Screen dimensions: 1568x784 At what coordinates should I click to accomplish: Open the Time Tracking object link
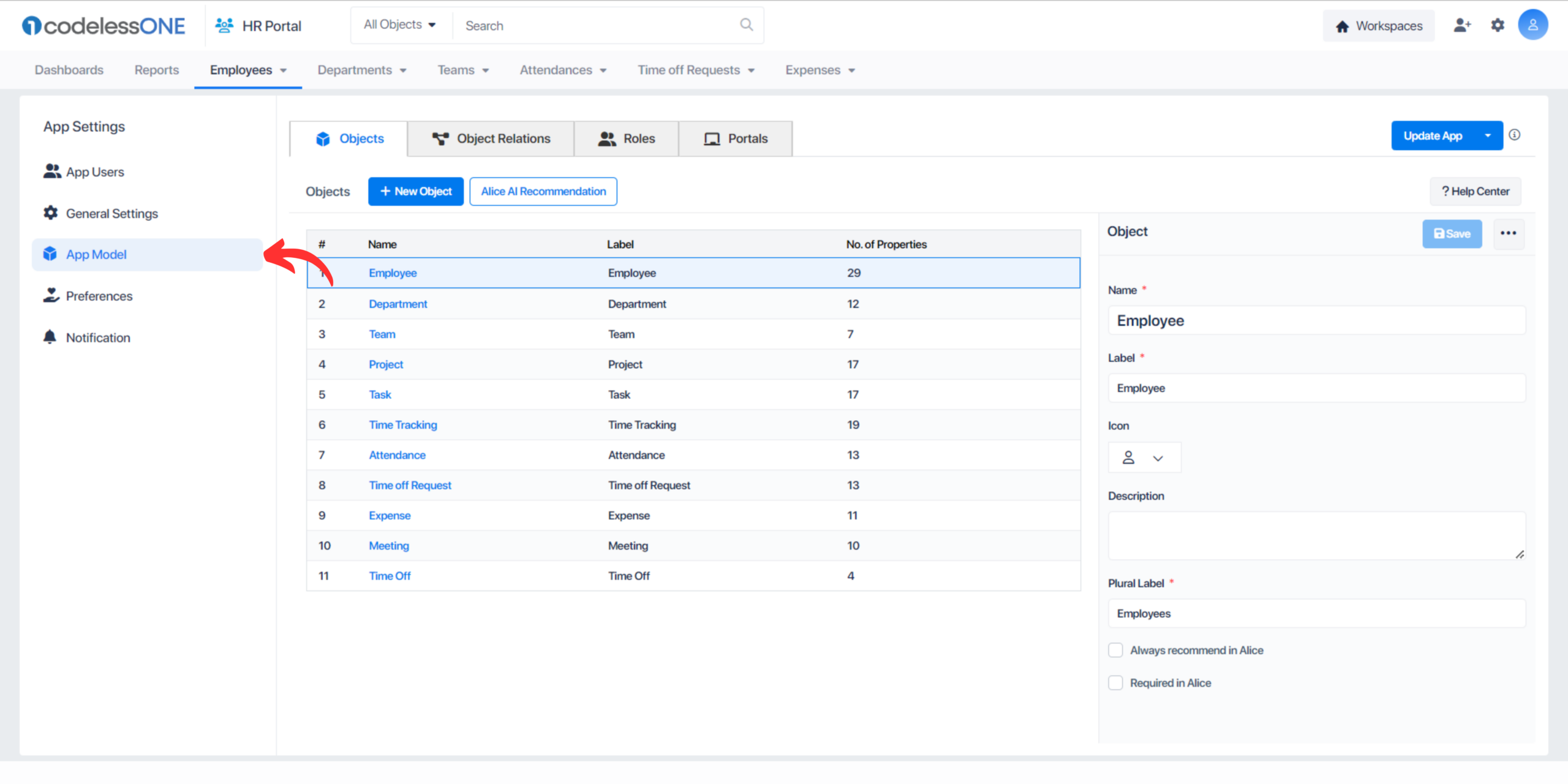tap(403, 424)
